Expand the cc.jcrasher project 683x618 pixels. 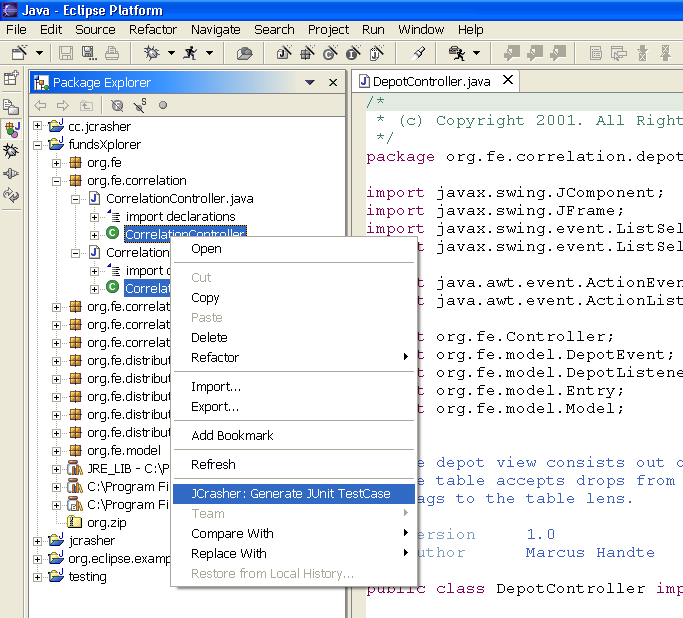click(38, 126)
